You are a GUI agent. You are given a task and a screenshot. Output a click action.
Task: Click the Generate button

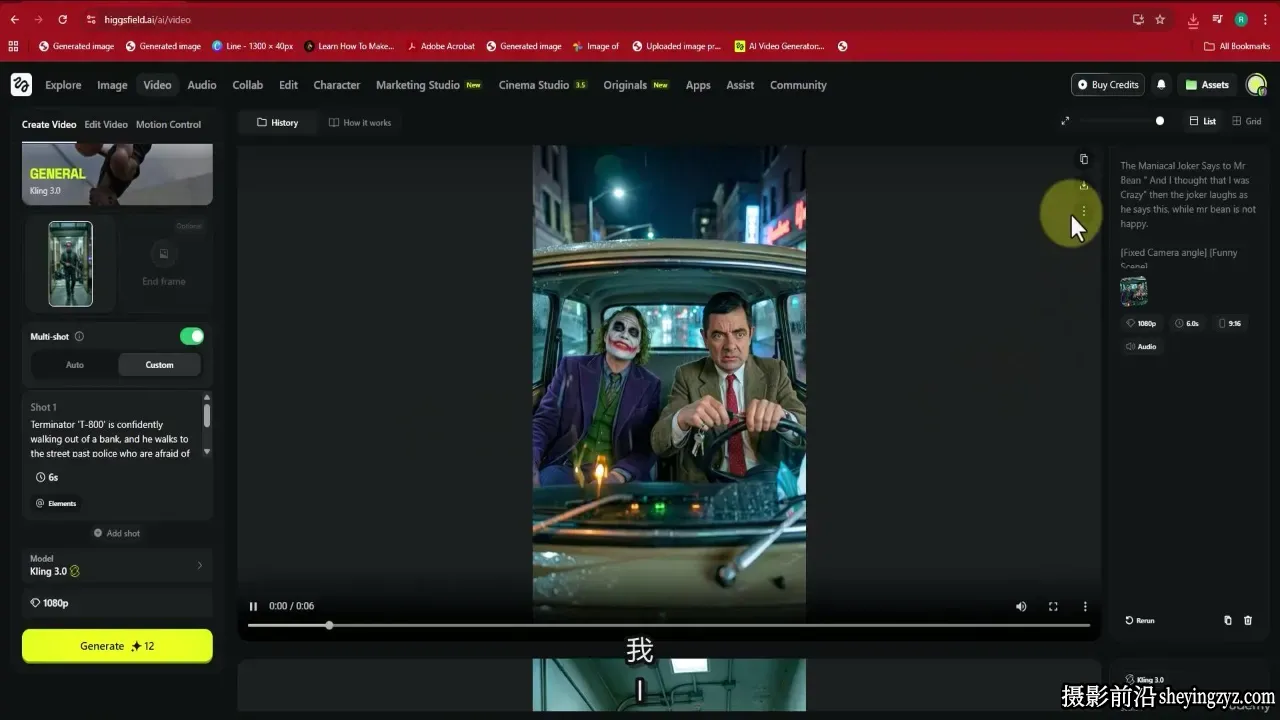click(x=117, y=646)
